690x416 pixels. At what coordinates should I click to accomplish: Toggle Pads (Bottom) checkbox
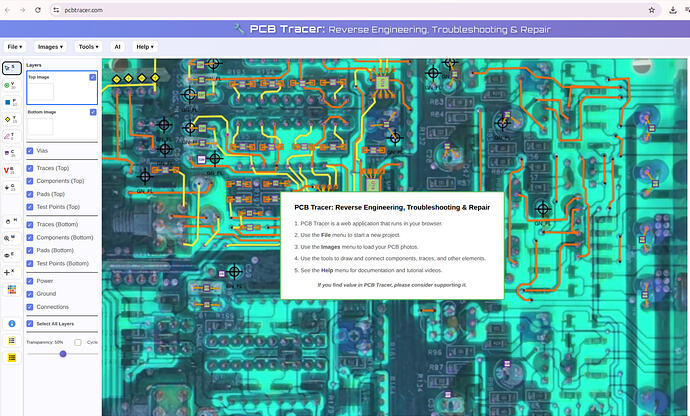click(x=30, y=250)
